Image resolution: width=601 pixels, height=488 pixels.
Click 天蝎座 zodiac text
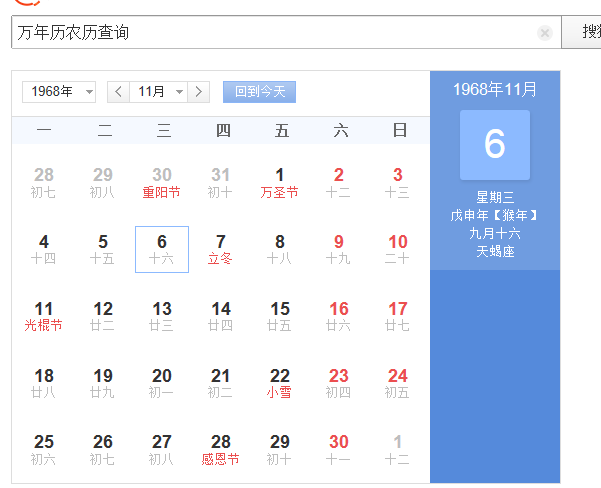coord(495,251)
